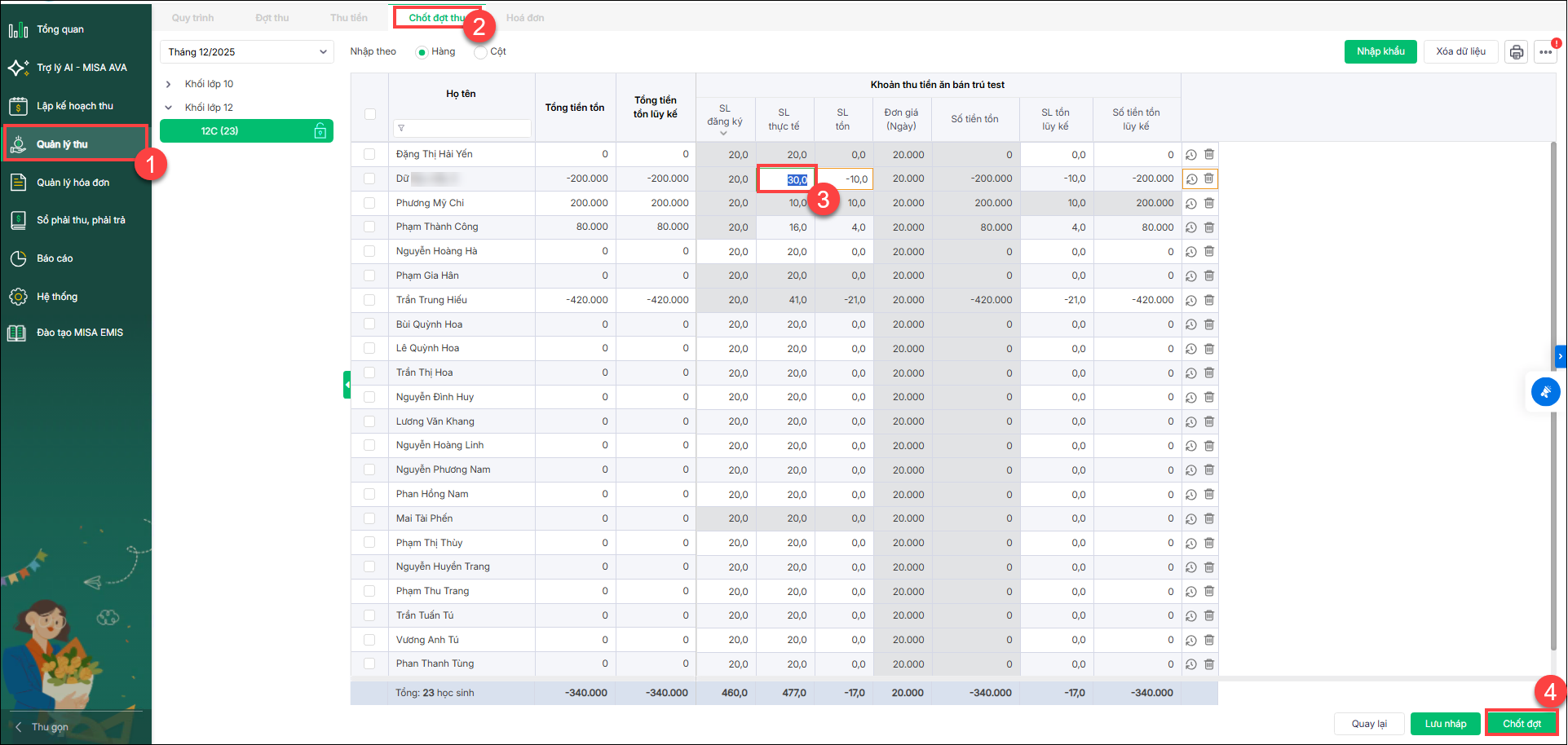Click the print icon button

[x=1516, y=52]
